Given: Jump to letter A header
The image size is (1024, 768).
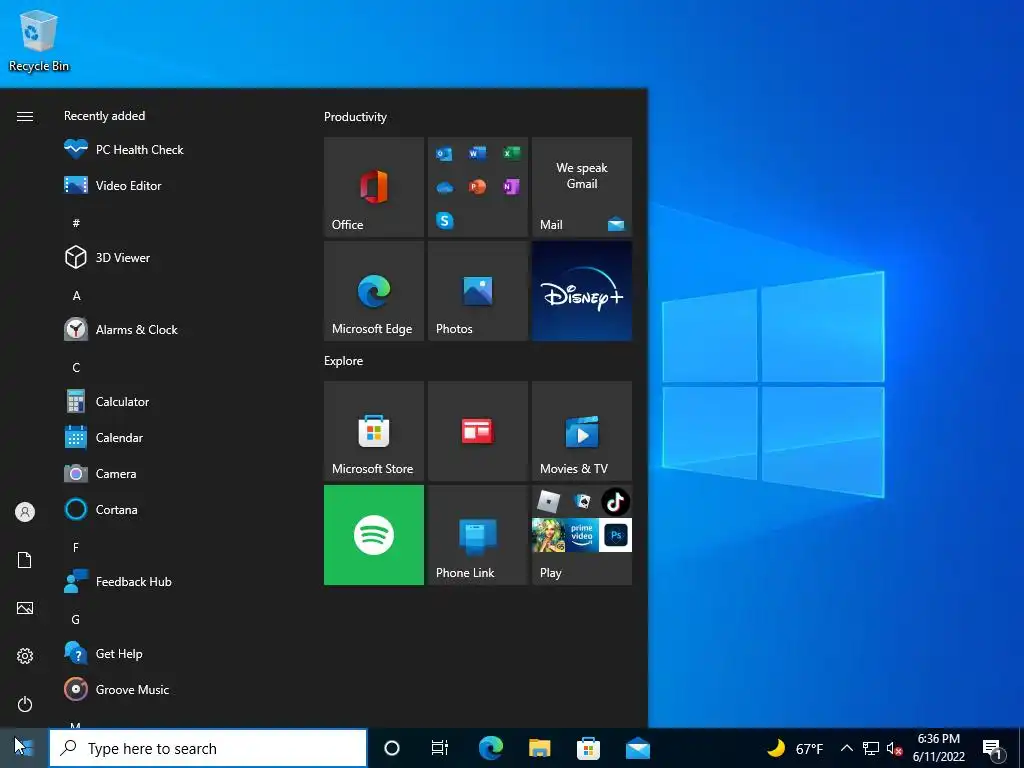Looking at the screenshot, I should pyautogui.click(x=76, y=296).
